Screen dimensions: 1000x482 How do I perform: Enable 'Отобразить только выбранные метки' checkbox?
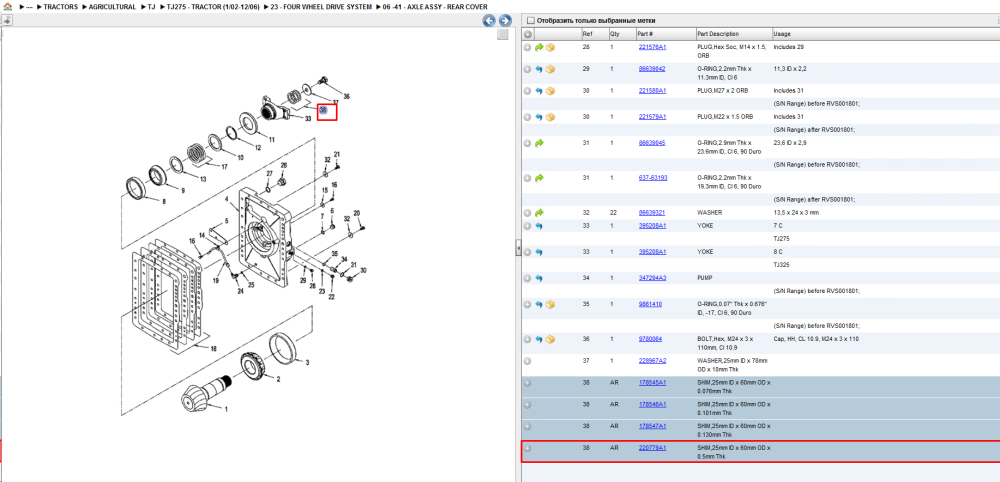531,20
